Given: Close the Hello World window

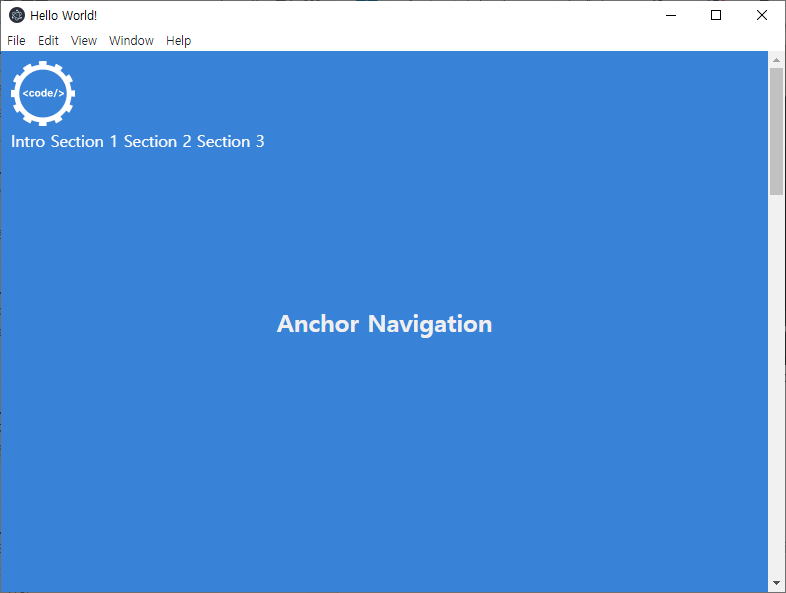Looking at the screenshot, I should tap(761, 16).
